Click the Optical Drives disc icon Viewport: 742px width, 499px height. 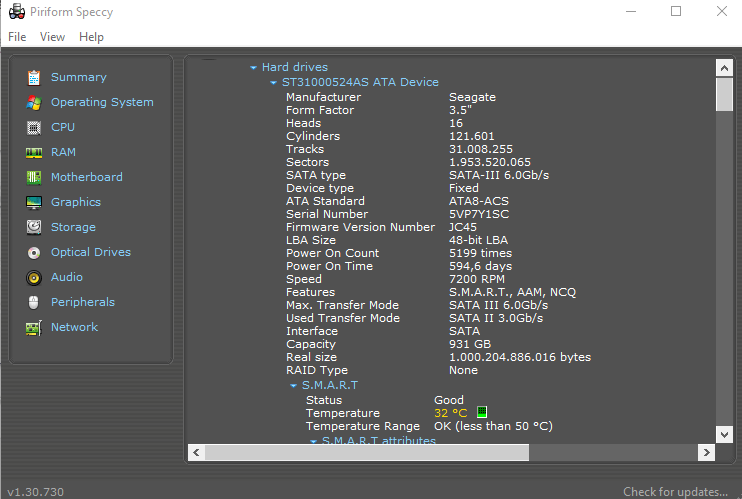tap(34, 253)
